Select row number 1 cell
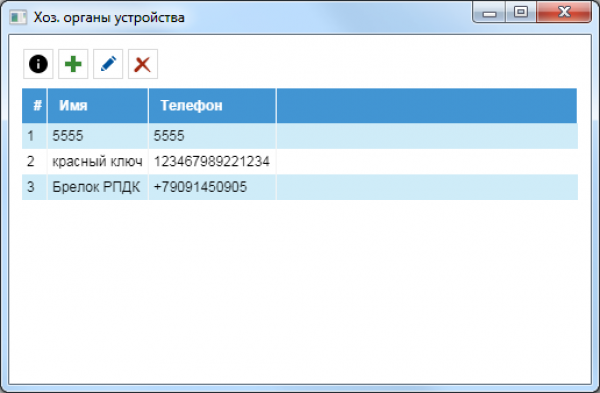 click(x=34, y=136)
